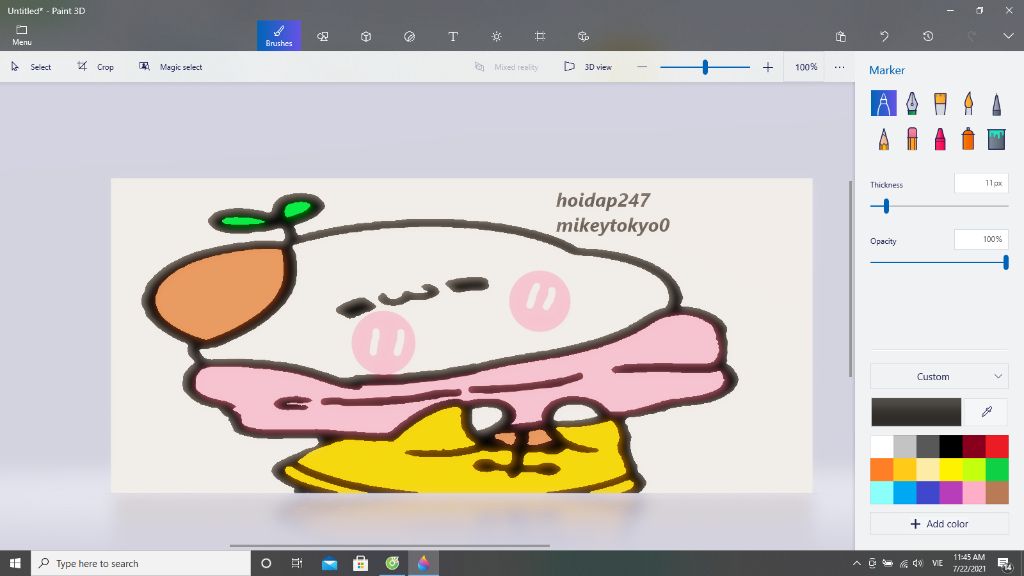Image resolution: width=1024 pixels, height=576 pixels.
Task: Click the Add color button
Action: (939, 524)
